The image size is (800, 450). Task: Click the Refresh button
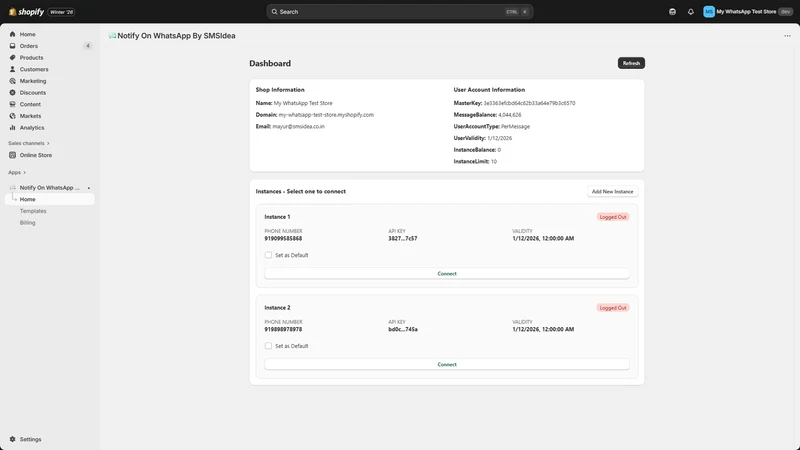click(x=631, y=63)
